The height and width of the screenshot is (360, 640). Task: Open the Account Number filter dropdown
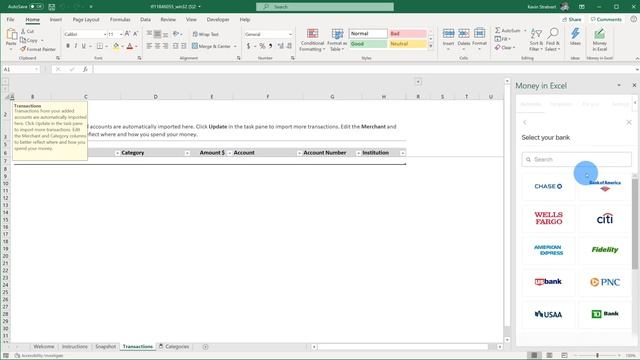[358, 153]
